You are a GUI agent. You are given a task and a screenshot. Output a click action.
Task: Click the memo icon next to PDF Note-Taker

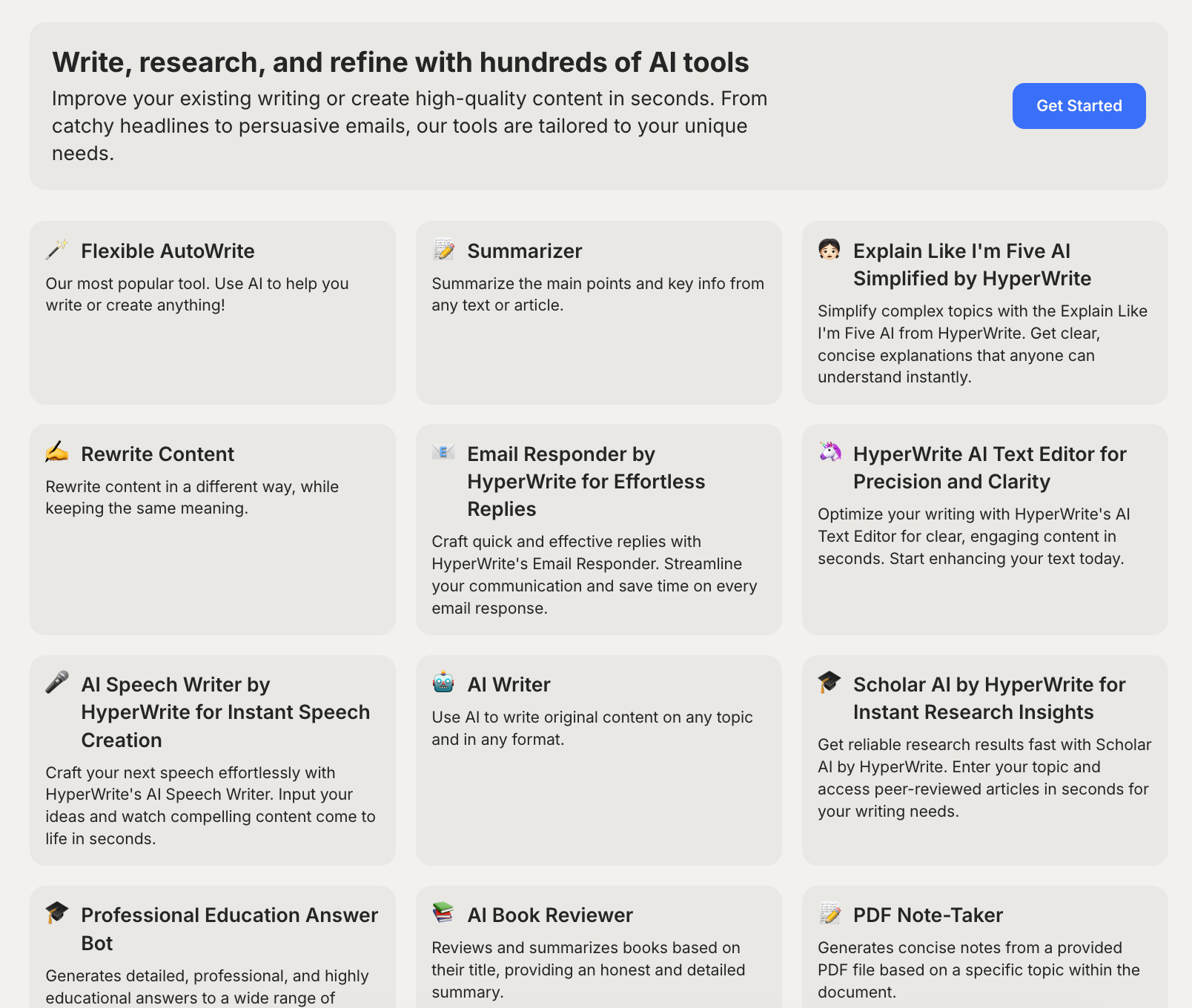[830, 913]
